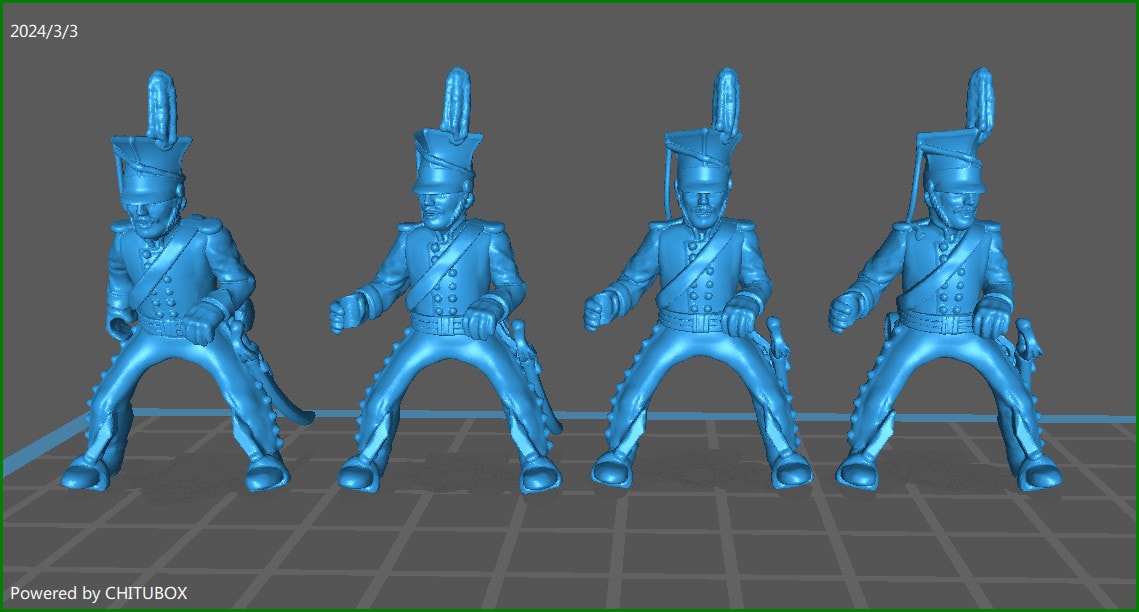The image size is (1139, 612).
Task: Click the shako hat of the second soldier
Action: coord(446,160)
